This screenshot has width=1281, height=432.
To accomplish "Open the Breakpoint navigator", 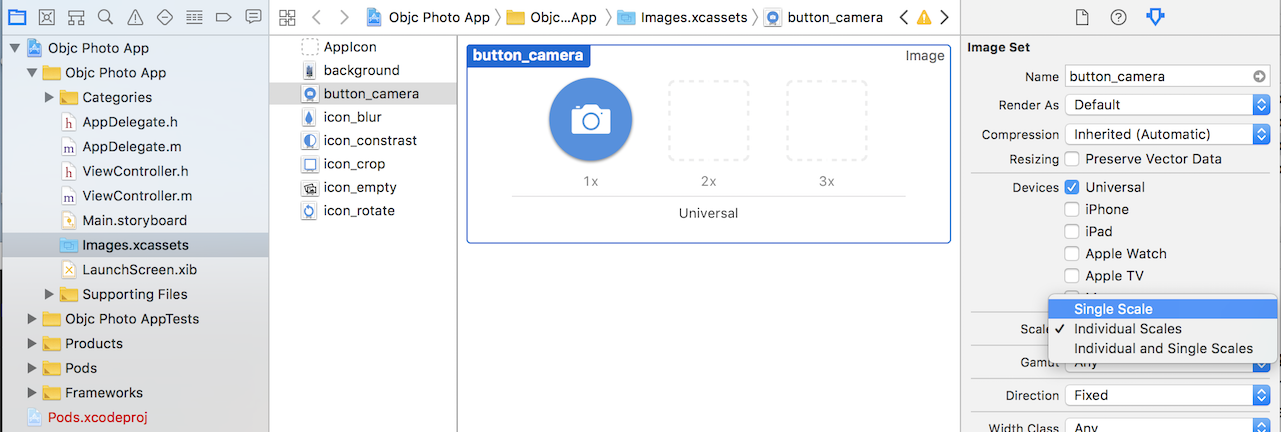I will [224, 17].
